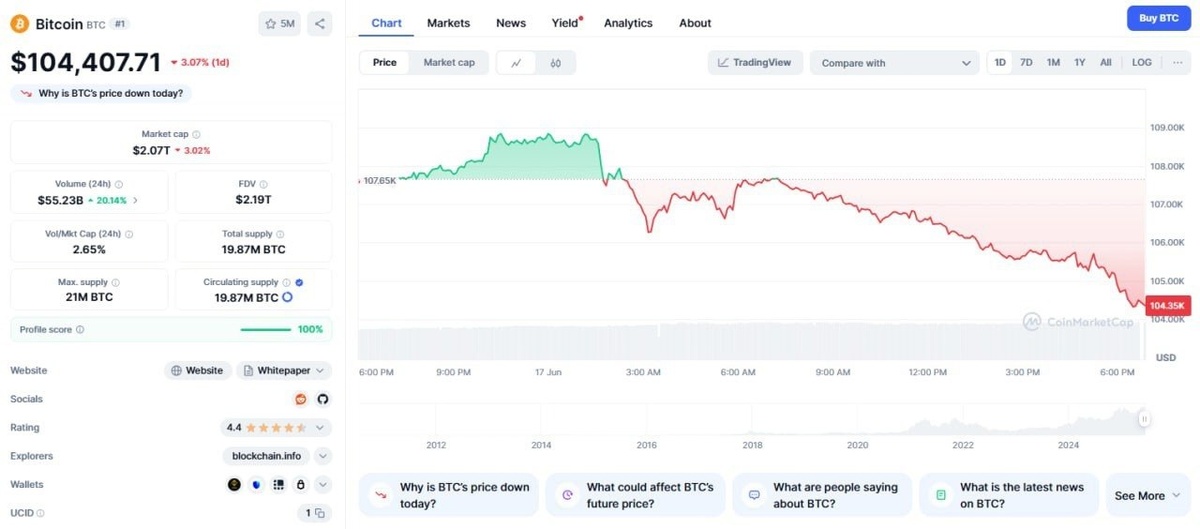The height and width of the screenshot is (529, 1200).
Task: Open the GitHub social link icon
Action: [x=323, y=399]
